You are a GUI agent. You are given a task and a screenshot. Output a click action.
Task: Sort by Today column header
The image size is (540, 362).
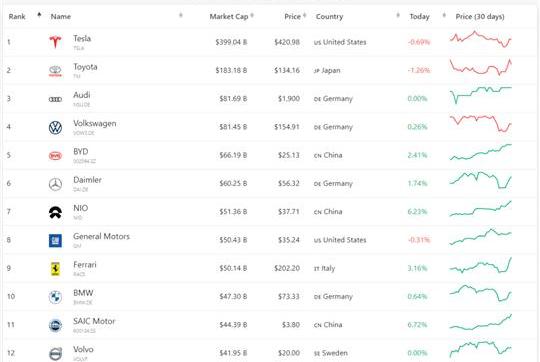coord(419,16)
